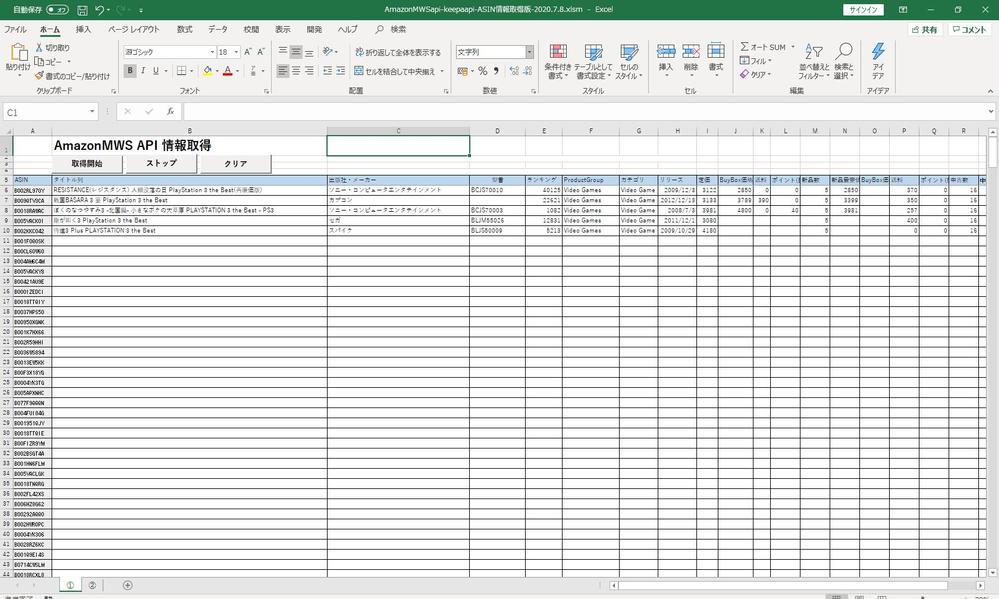The height and width of the screenshot is (599, 999).
Task: Open the Insert (挿入) ribbon tab
Action: [x=83, y=29]
